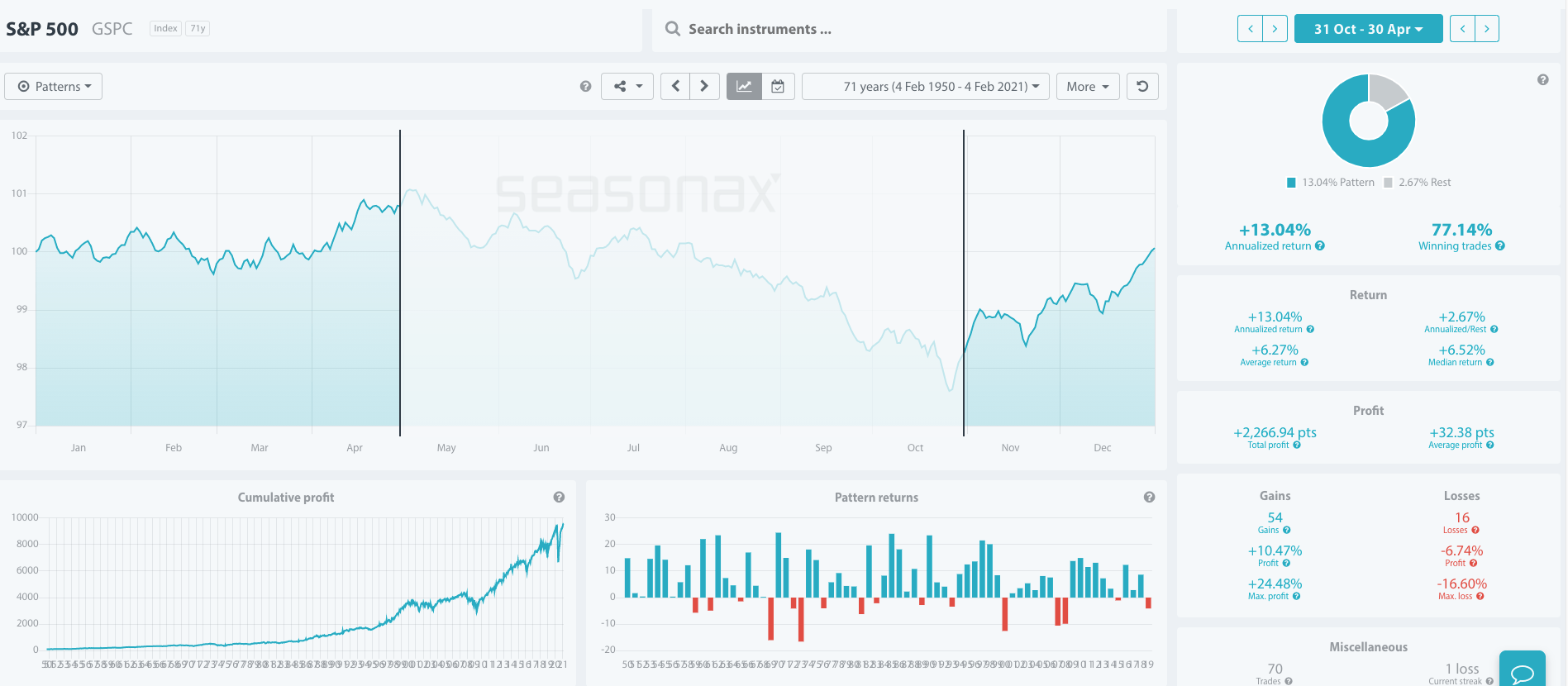Click the gray Rest legend swatch
The width and height of the screenshot is (1568, 686).
pos(1388,183)
